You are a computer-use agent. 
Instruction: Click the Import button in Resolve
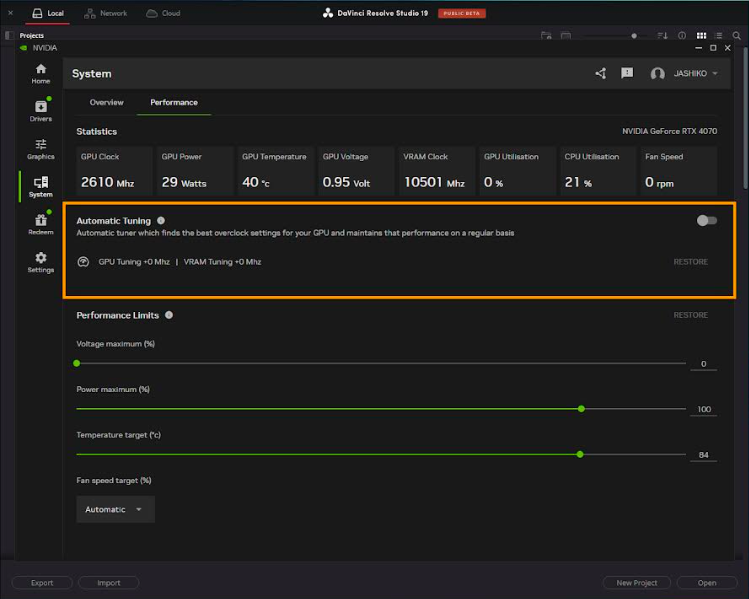(108, 583)
